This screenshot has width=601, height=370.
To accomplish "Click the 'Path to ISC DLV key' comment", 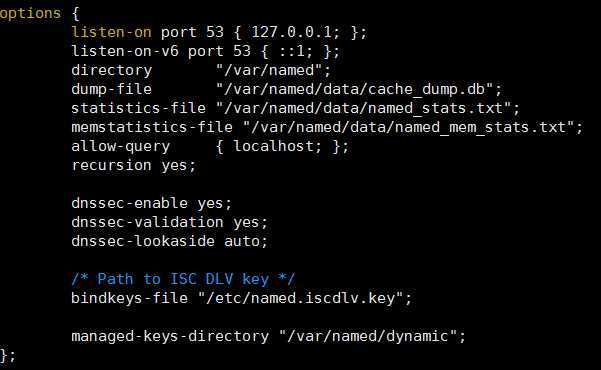I will (x=183, y=279).
